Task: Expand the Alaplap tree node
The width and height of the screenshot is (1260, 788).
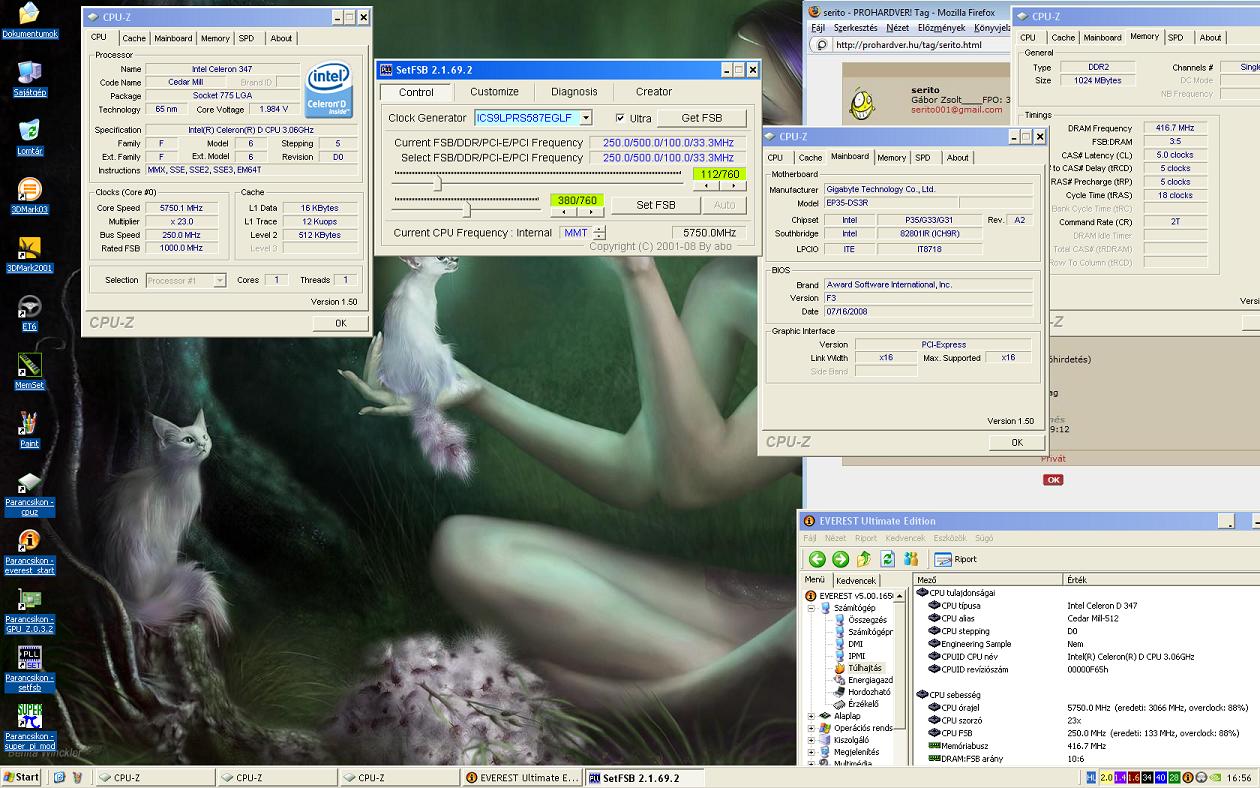Action: point(811,716)
